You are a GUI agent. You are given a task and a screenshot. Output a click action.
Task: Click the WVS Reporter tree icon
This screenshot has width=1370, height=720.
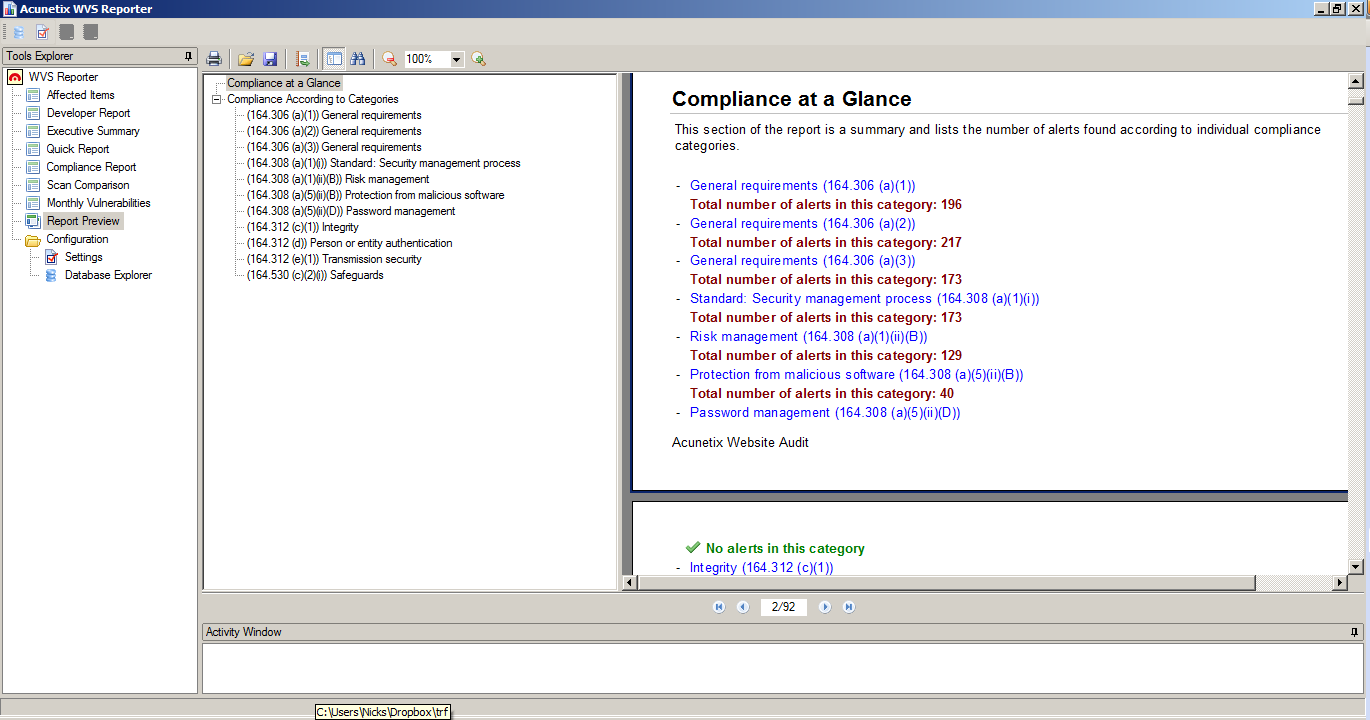tap(15, 77)
